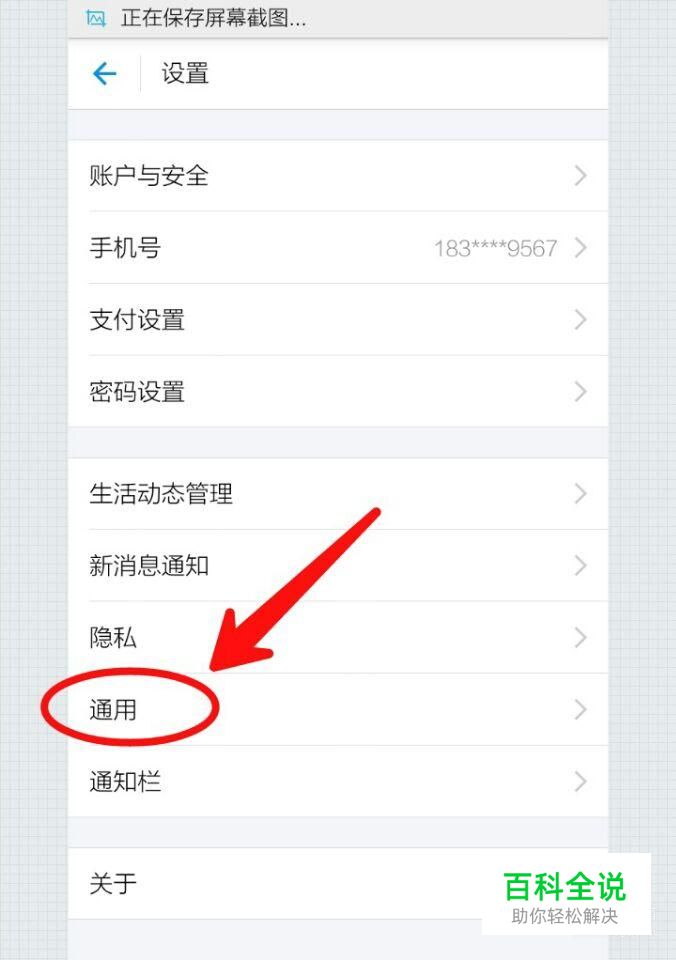
Task: Tap the screenshot saving notification icon
Action: [96, 18]
